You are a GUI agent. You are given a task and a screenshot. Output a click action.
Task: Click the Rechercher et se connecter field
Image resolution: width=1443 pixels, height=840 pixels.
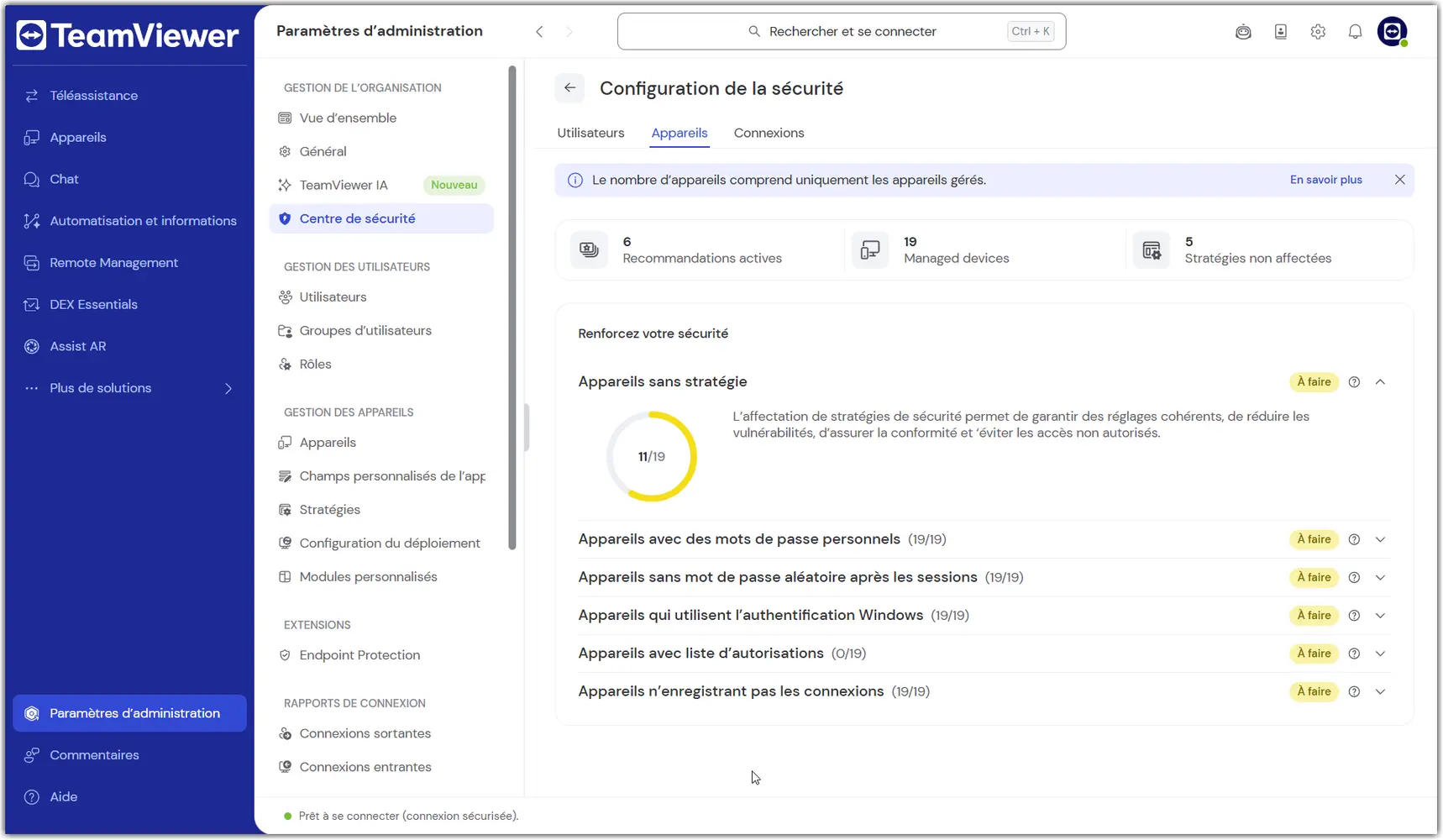click(842, 31)
